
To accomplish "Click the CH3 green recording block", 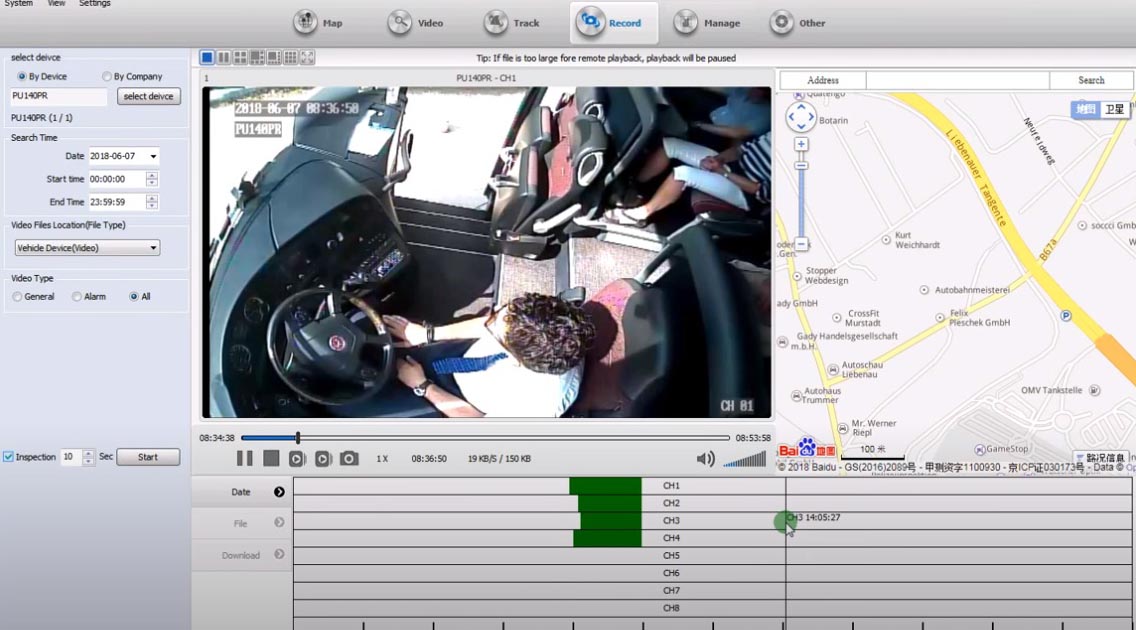I will click(611, 521).
